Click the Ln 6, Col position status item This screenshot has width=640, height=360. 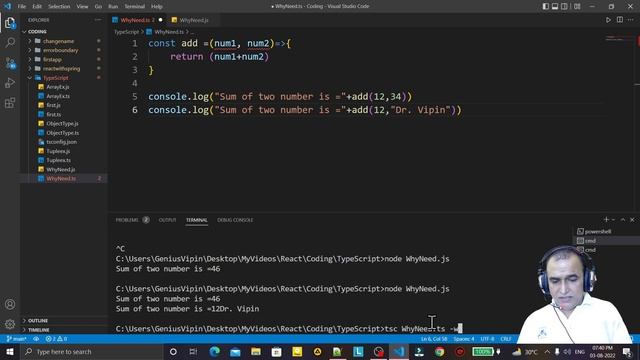point(434,339)
